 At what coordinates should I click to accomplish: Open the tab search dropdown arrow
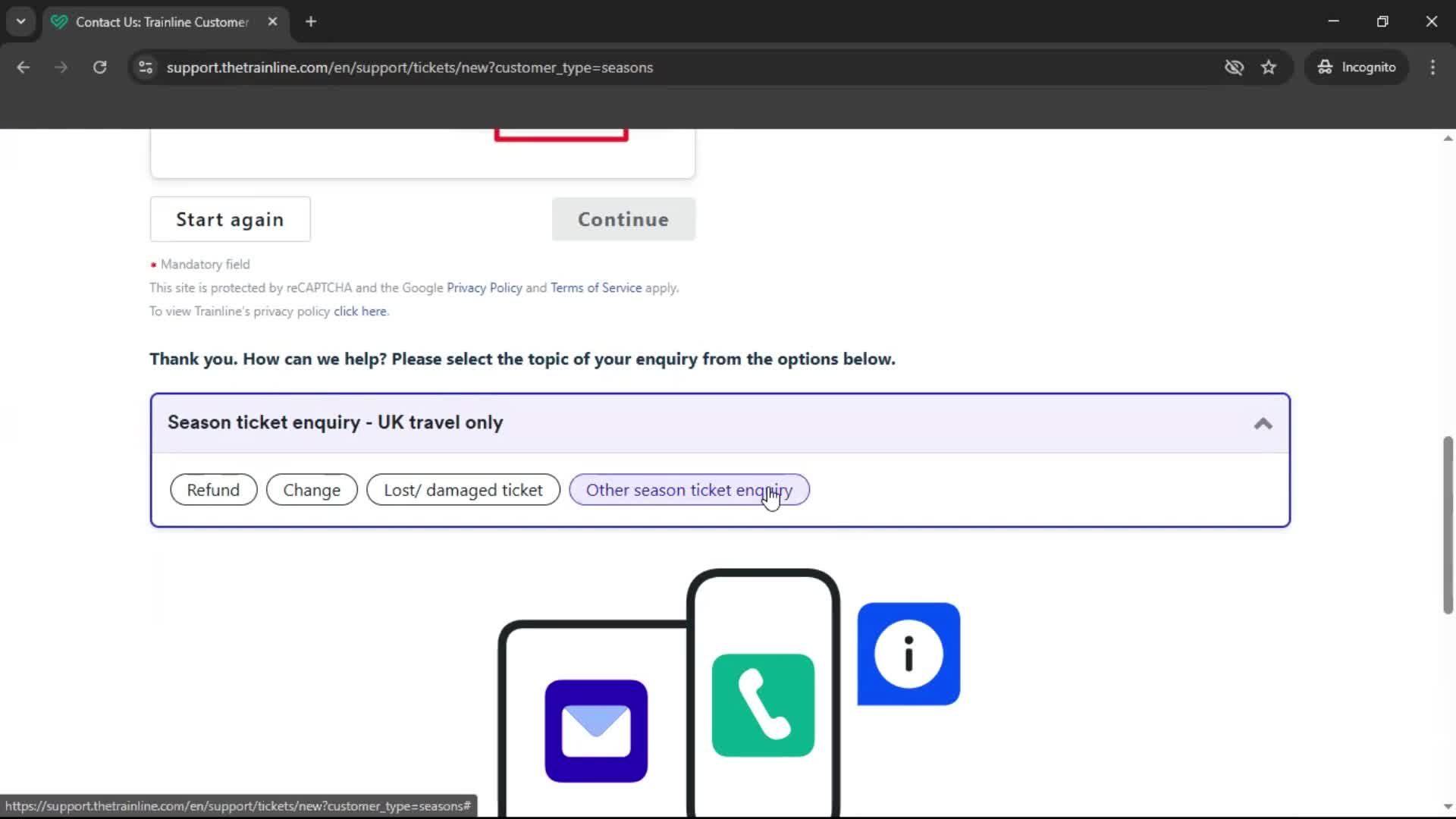20,21
